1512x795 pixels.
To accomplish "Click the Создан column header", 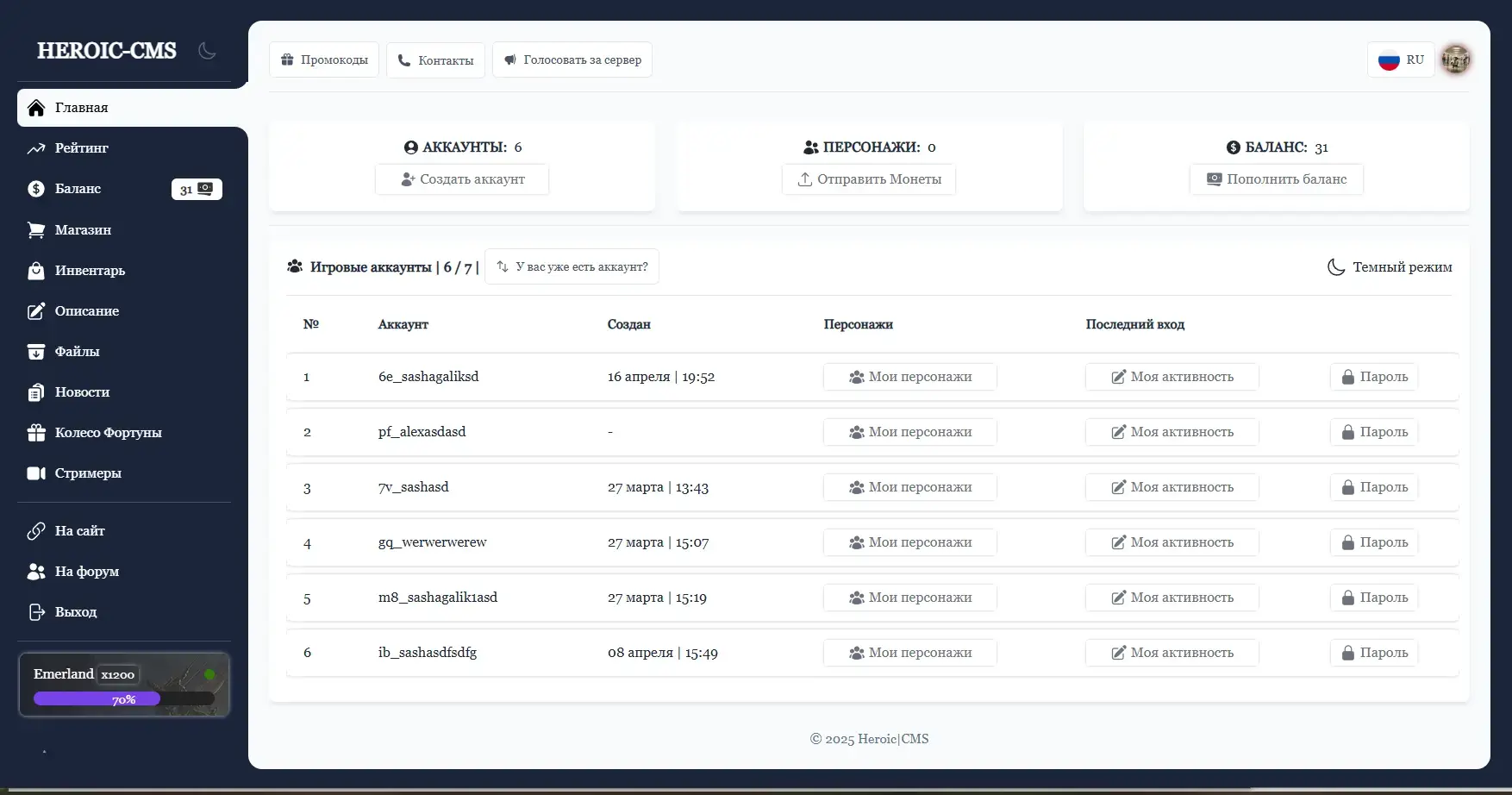I will [x=629, y=324].
